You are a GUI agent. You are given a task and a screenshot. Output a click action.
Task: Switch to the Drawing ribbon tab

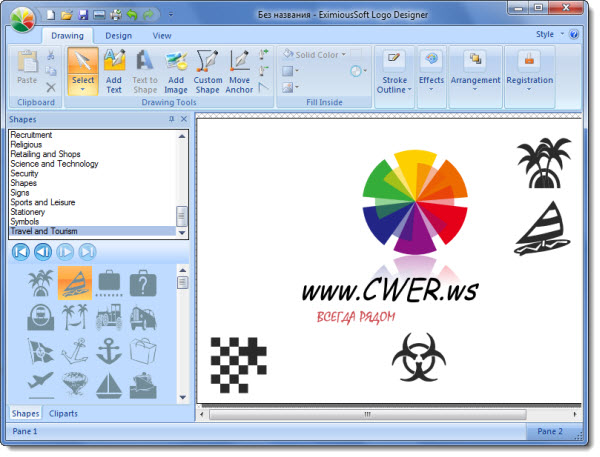[x=67, y=36]
